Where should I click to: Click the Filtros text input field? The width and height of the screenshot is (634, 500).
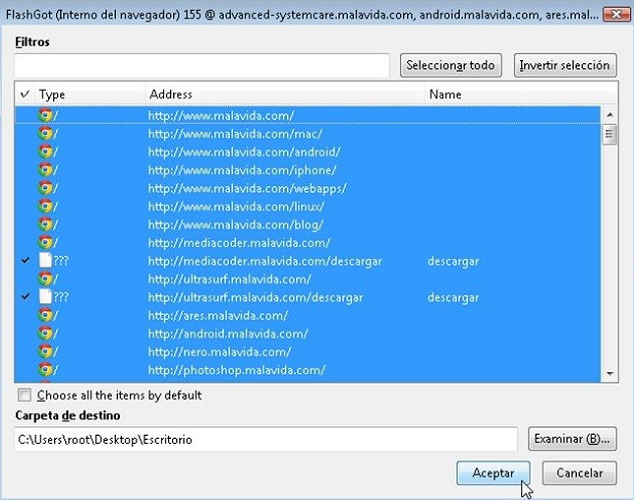click(202, 65)
